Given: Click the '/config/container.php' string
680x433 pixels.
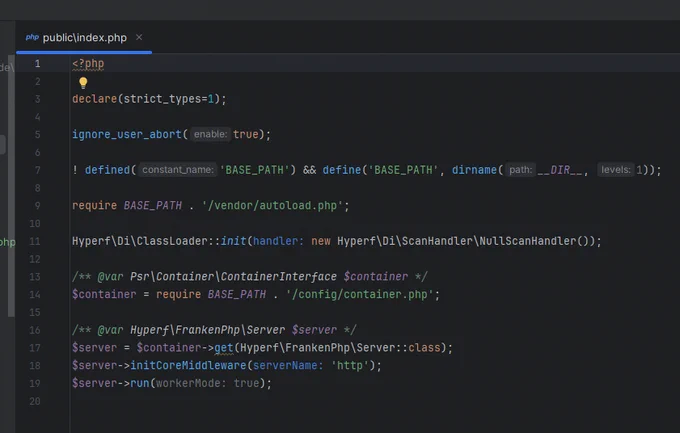Looking at the screenshot, I should (360, 295).
